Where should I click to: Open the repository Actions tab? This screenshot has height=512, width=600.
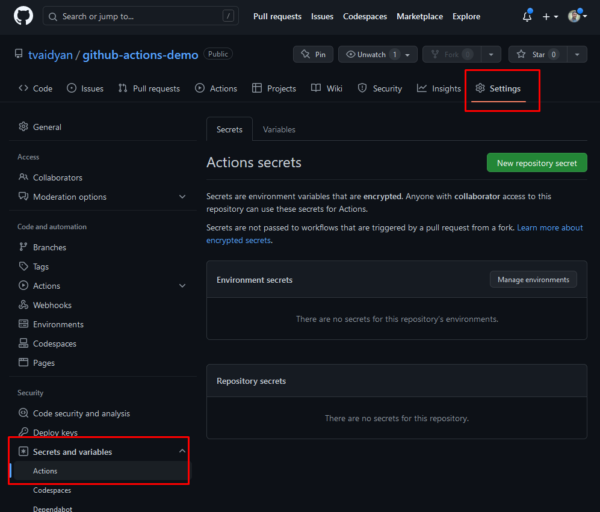click(216, 88)
